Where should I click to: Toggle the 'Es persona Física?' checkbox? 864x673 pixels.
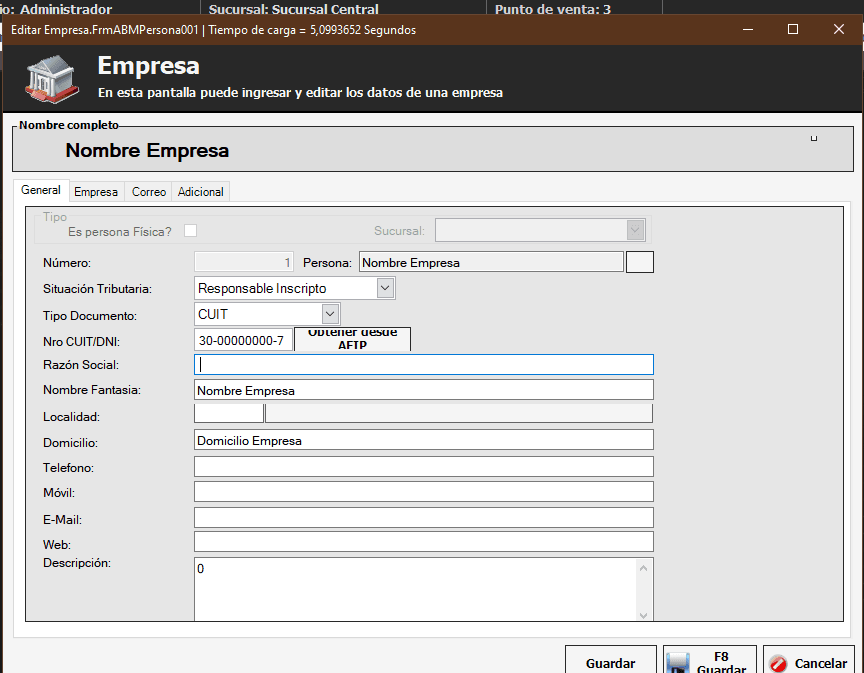(190, 231)
